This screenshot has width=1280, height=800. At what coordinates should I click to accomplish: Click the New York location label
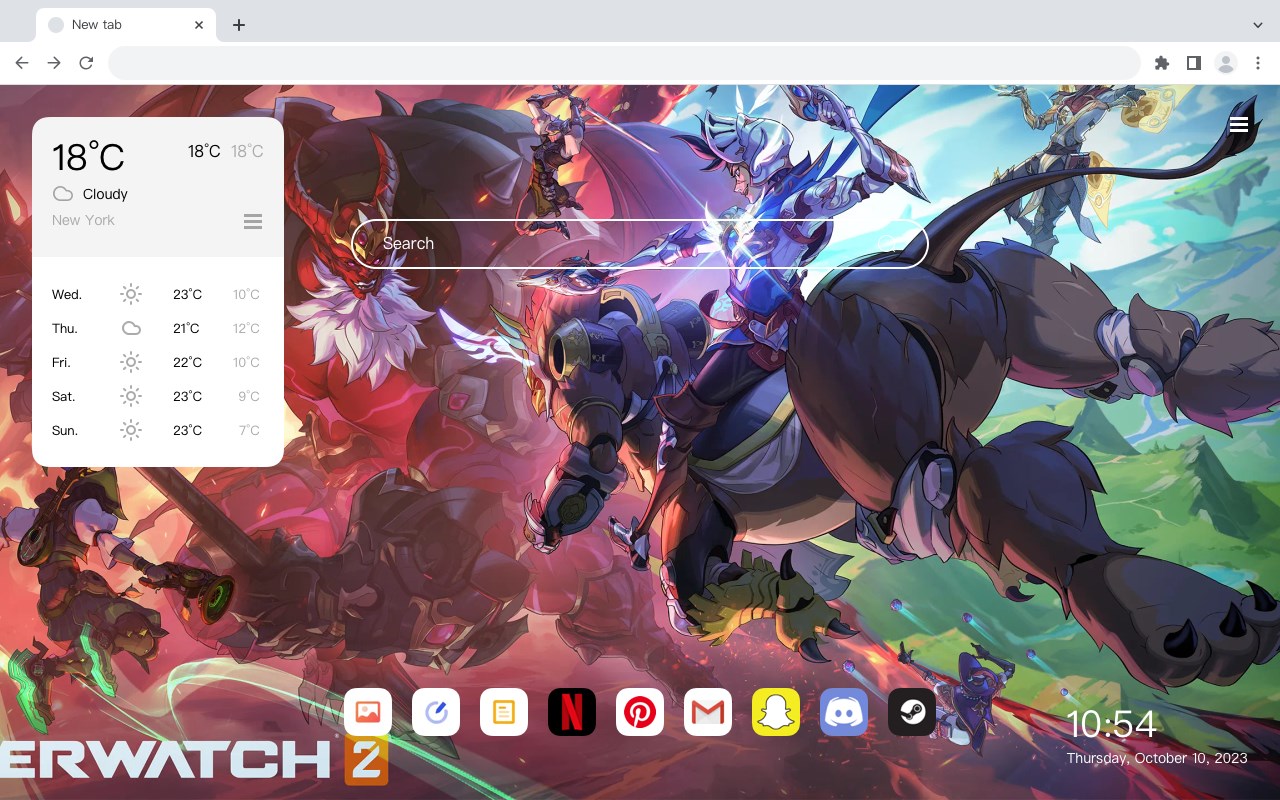(x=83, y=220)
